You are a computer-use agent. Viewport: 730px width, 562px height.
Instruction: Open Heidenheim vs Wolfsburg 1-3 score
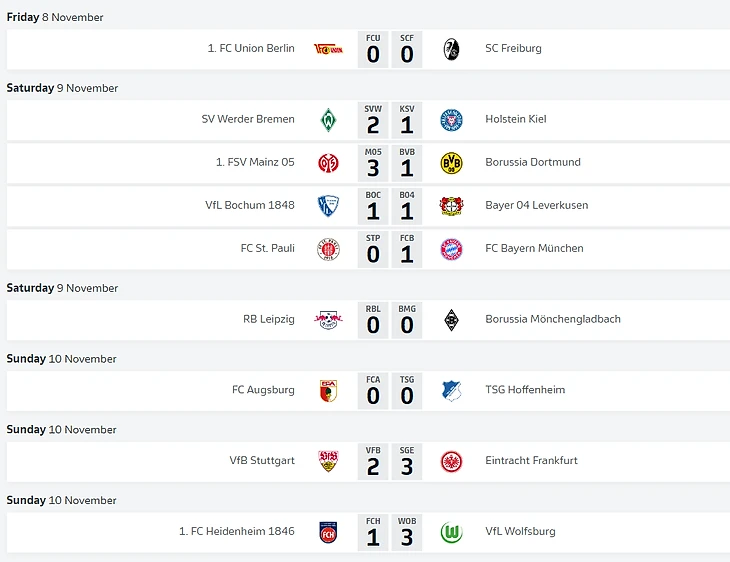[390, 532]
